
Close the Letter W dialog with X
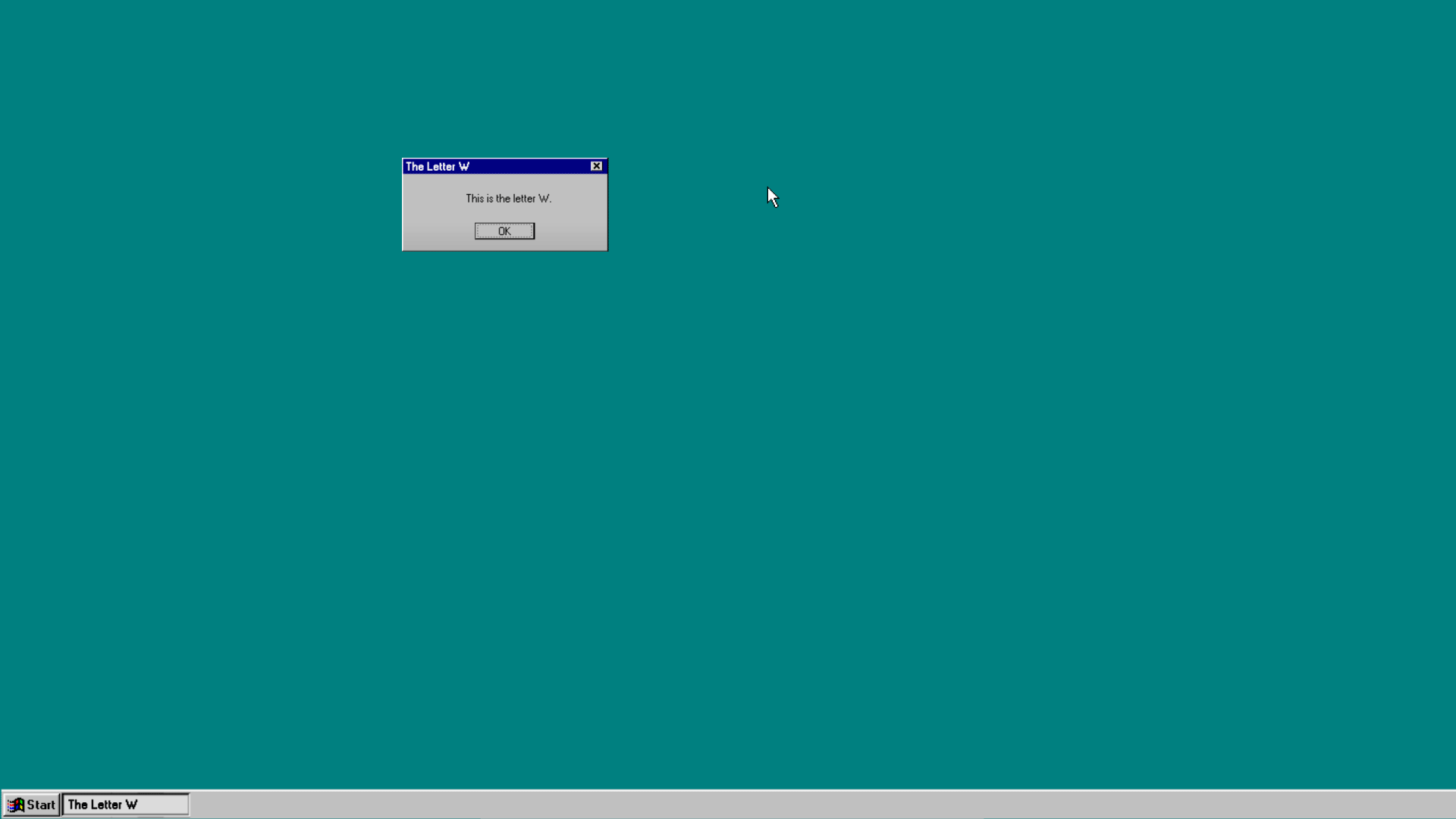pos(597,166)
